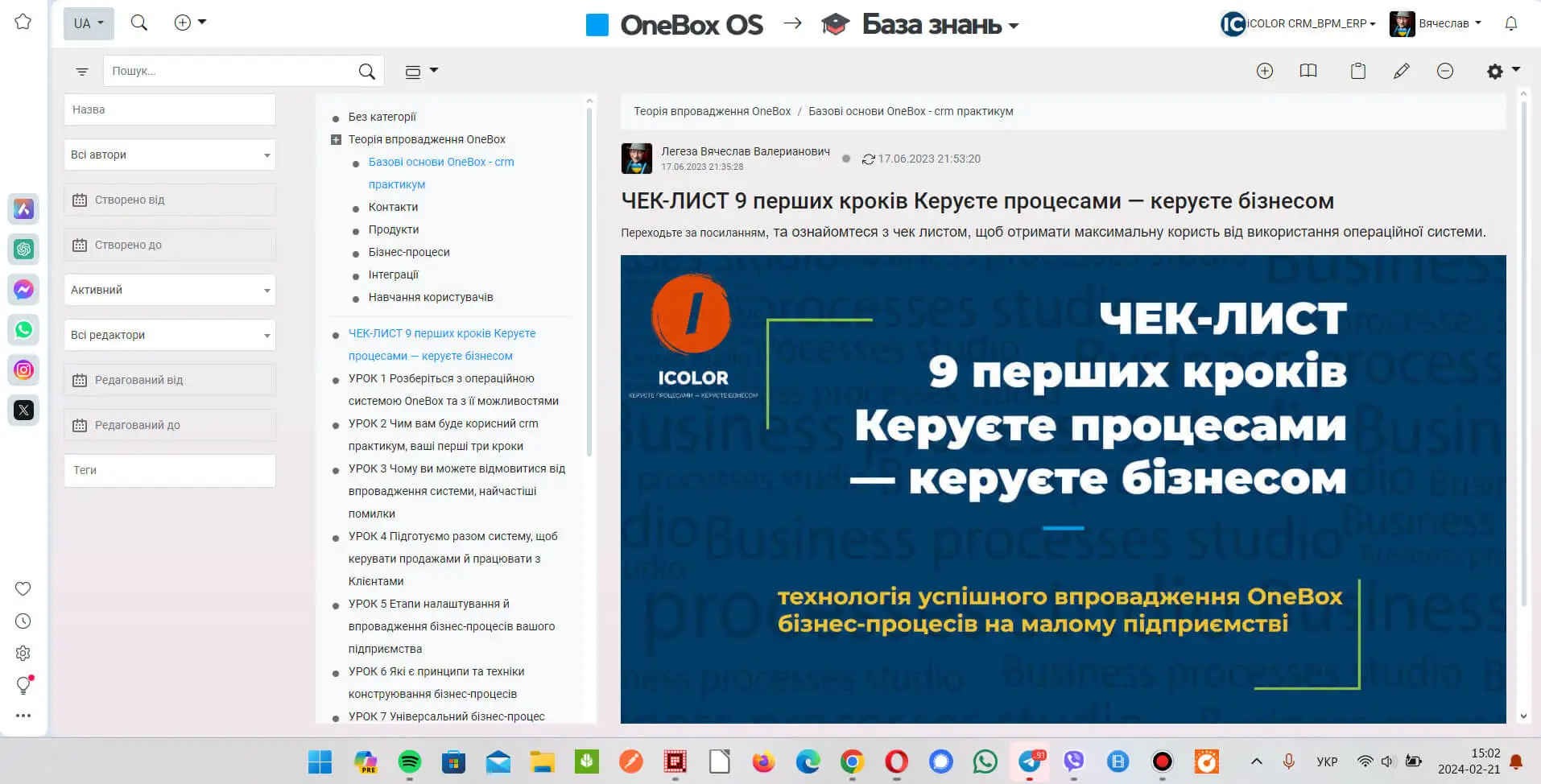This screenshot has height=784, width=1541.
Task: Open Spotify from the Windows taskbar
Action: click(410, 761)
